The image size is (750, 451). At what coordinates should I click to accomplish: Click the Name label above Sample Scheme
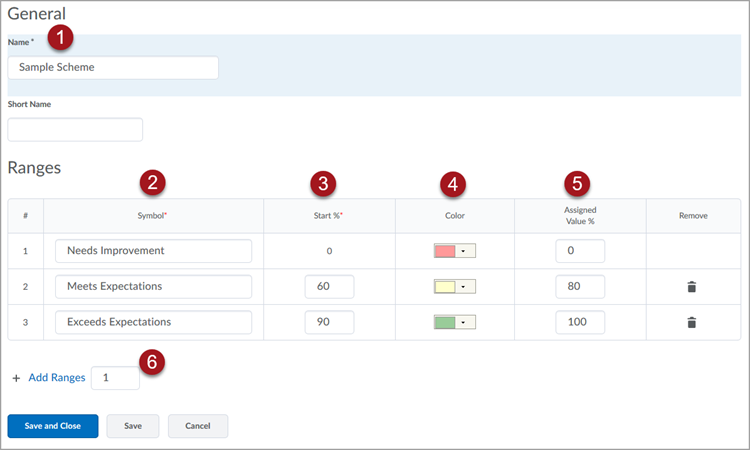[x=21, y=42]
